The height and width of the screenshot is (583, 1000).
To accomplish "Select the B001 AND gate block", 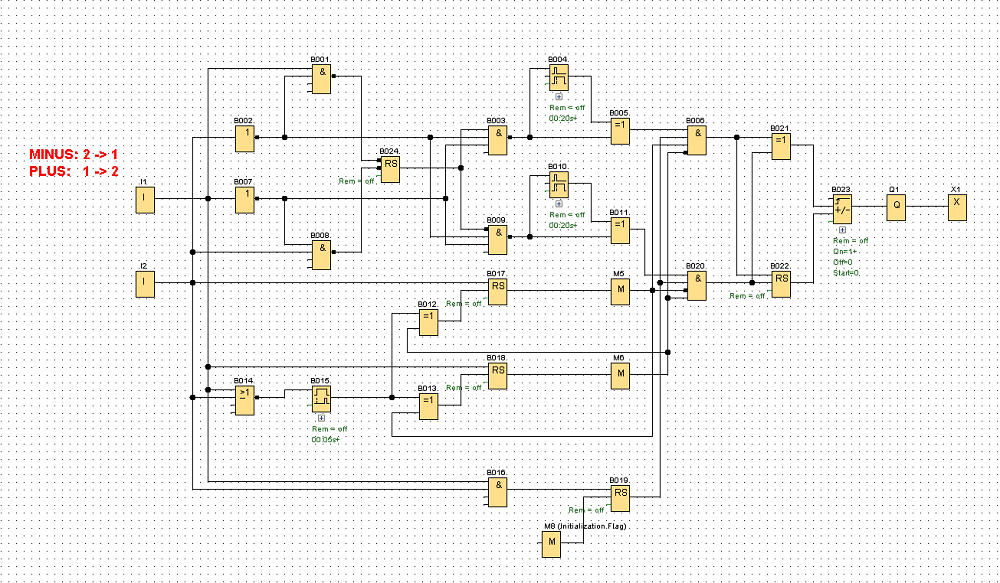I will coord(321,78).
